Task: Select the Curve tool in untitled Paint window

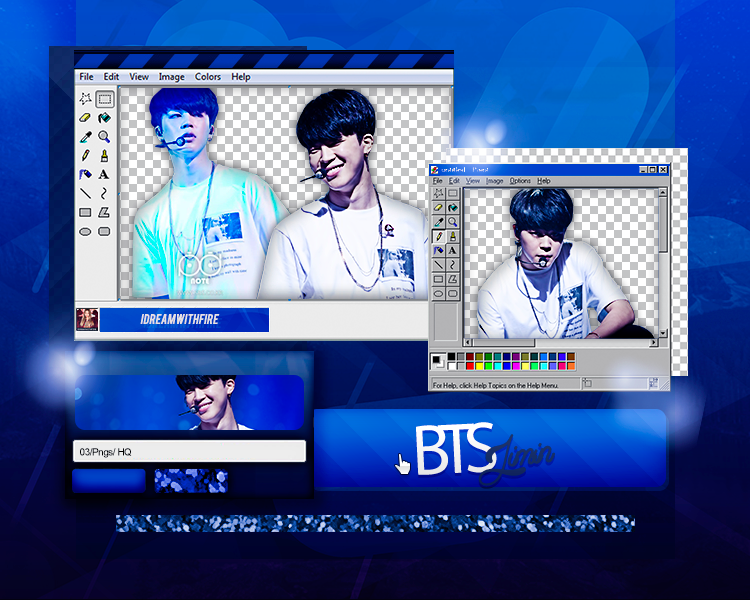Action: (452, 265)
